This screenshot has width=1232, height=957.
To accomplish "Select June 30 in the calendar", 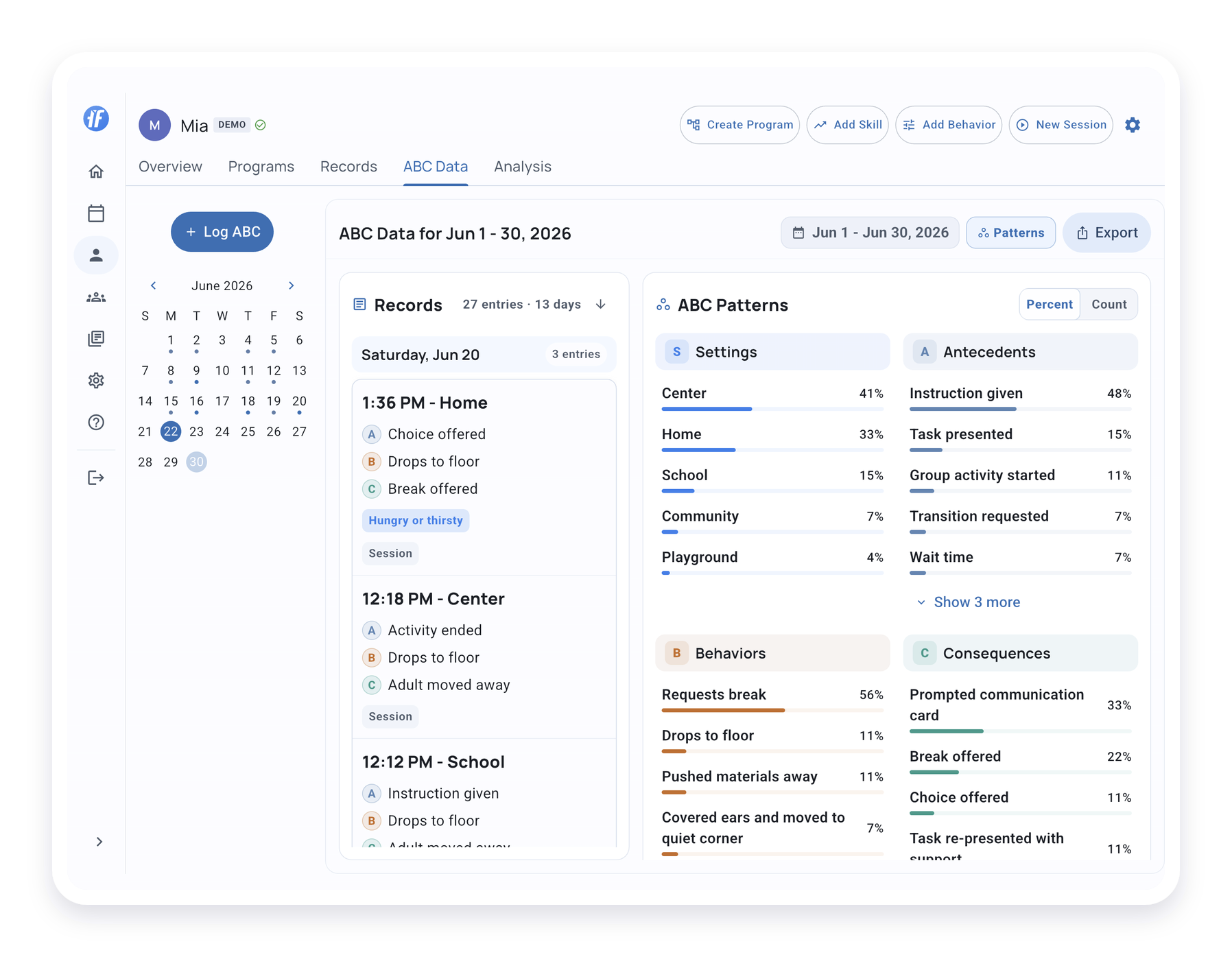I will point(197,462).
